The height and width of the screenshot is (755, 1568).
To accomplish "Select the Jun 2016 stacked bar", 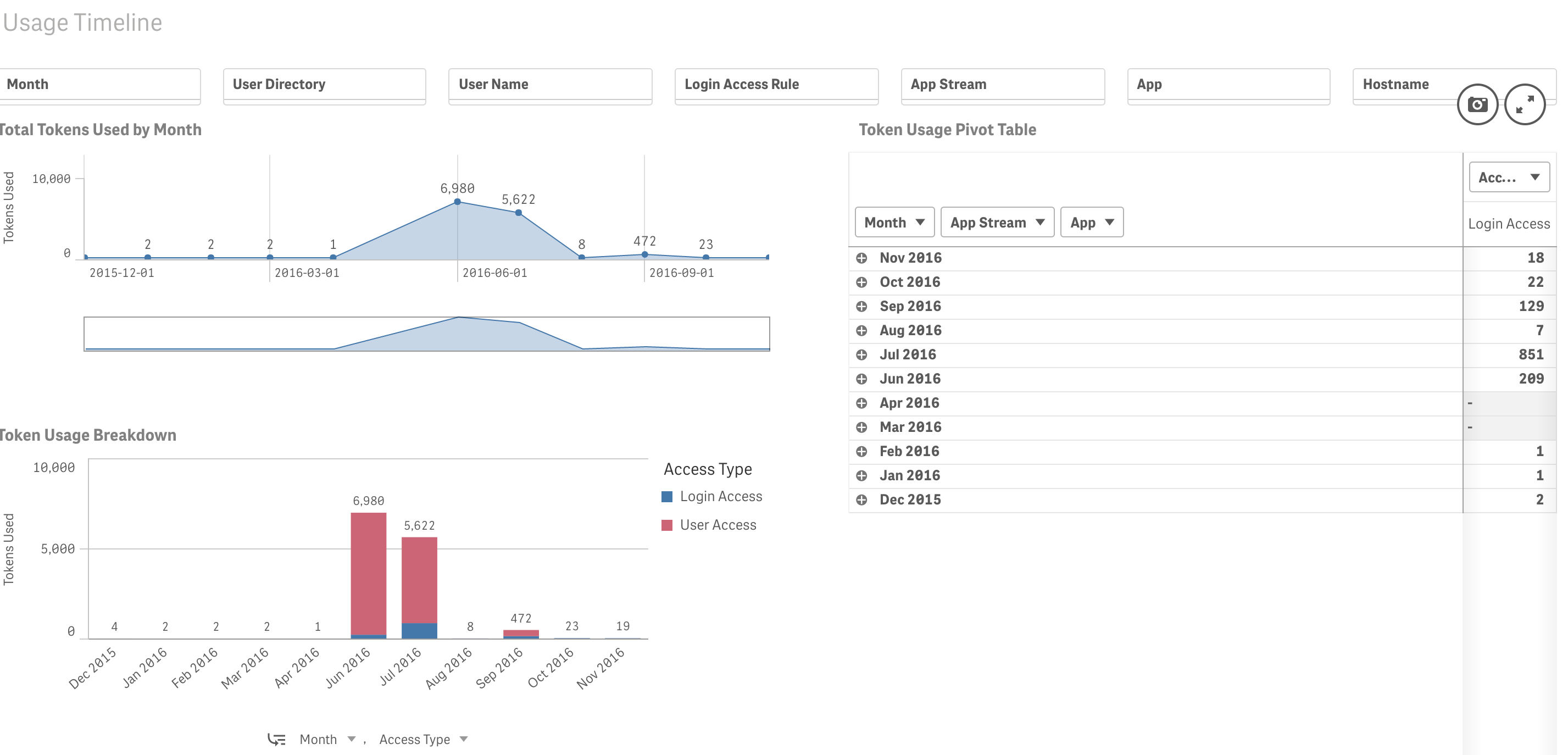I will tap(368, 575).
